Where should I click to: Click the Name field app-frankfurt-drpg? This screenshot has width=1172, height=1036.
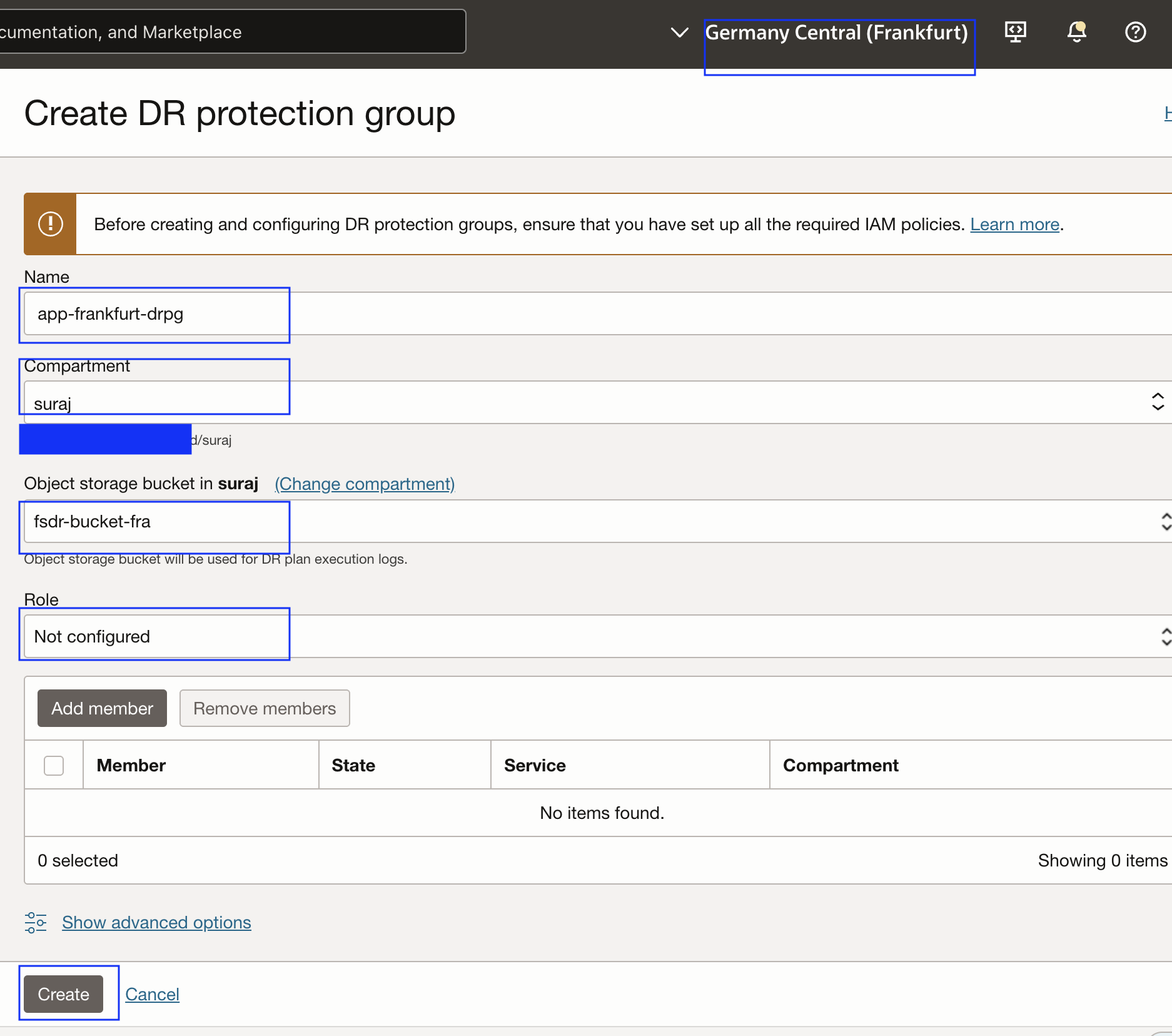[x=598, y=313]
